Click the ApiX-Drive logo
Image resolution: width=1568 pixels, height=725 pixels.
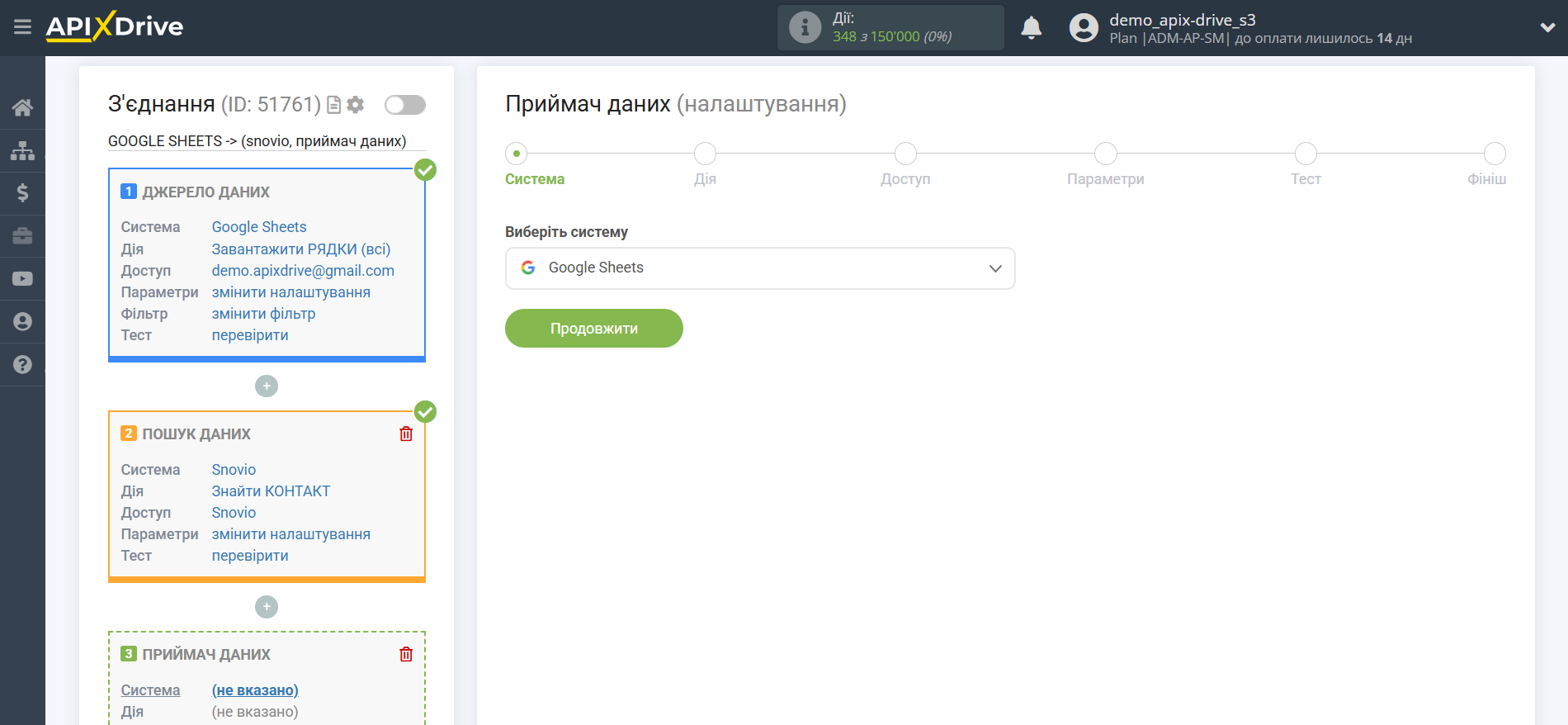click(x=115, y=26)
